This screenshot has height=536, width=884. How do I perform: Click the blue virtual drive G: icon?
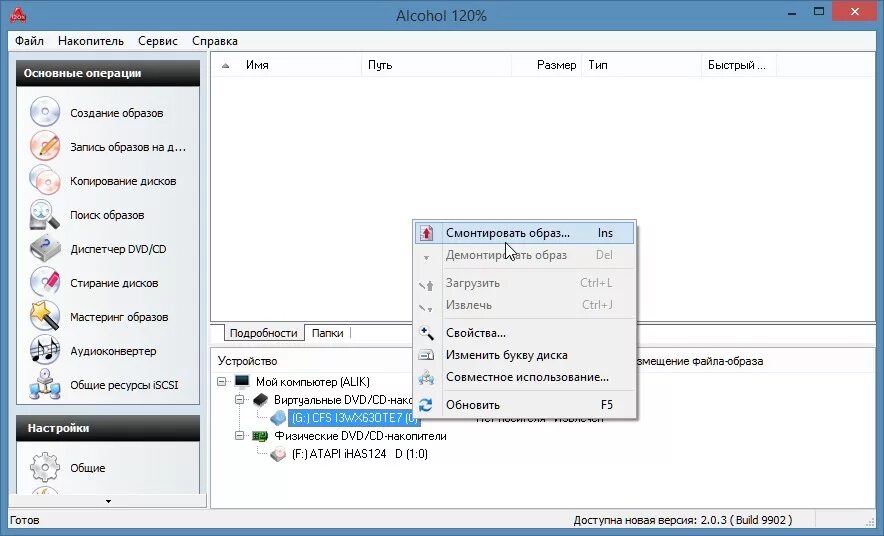(x=278, y=418)
